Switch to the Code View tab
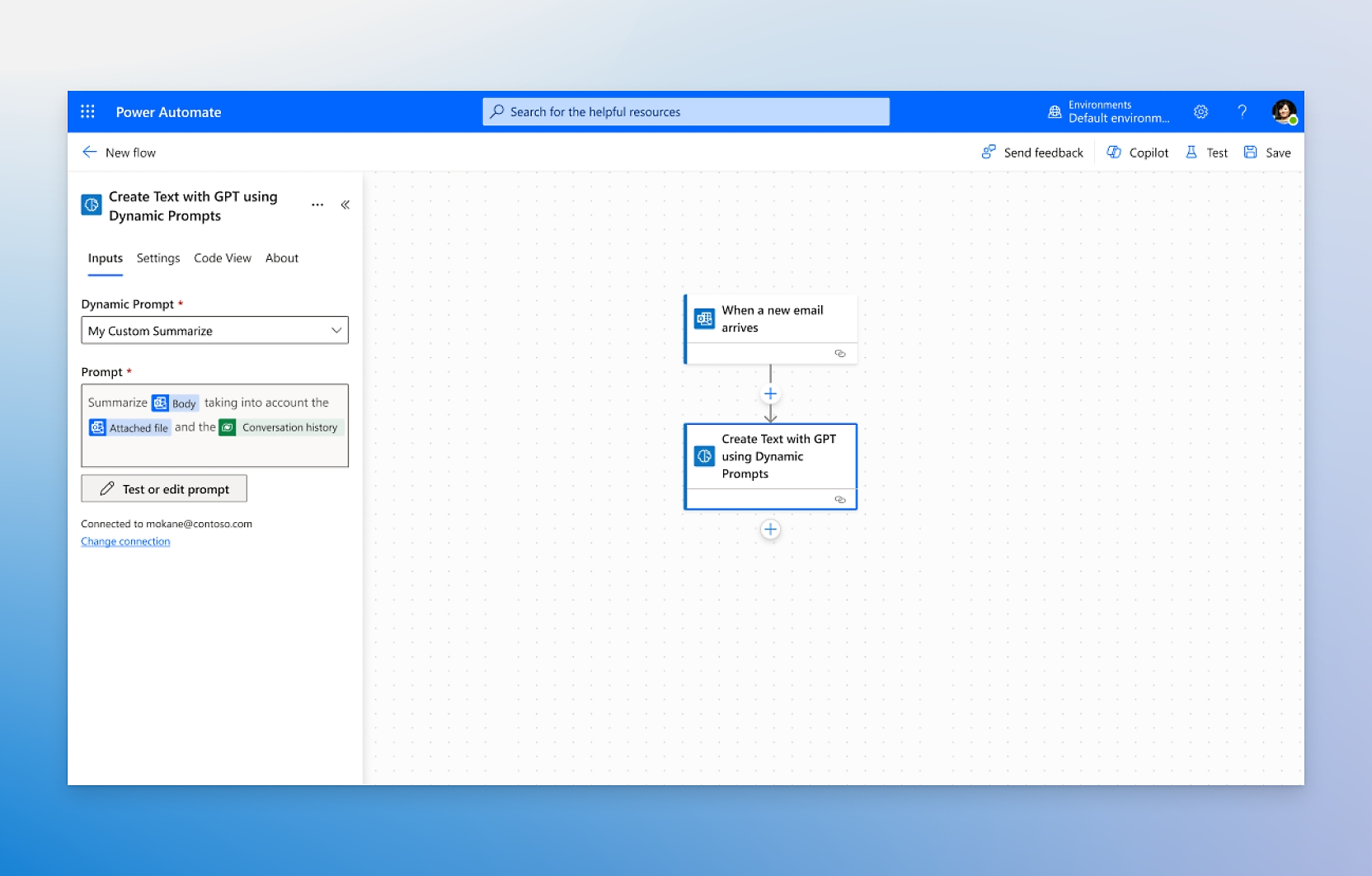The width and height of the screenshot is (1372, 876). 223,258
